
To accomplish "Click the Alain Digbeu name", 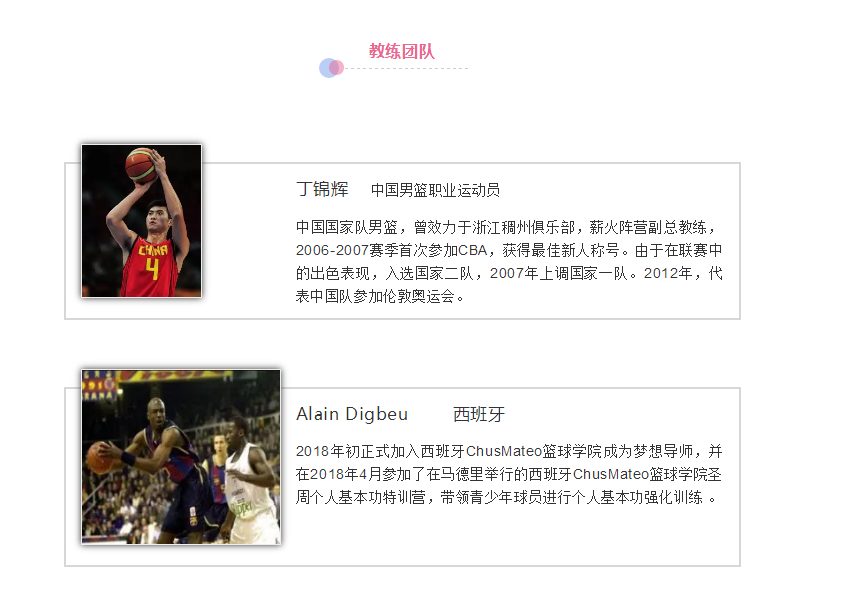I will pos(352,414).
